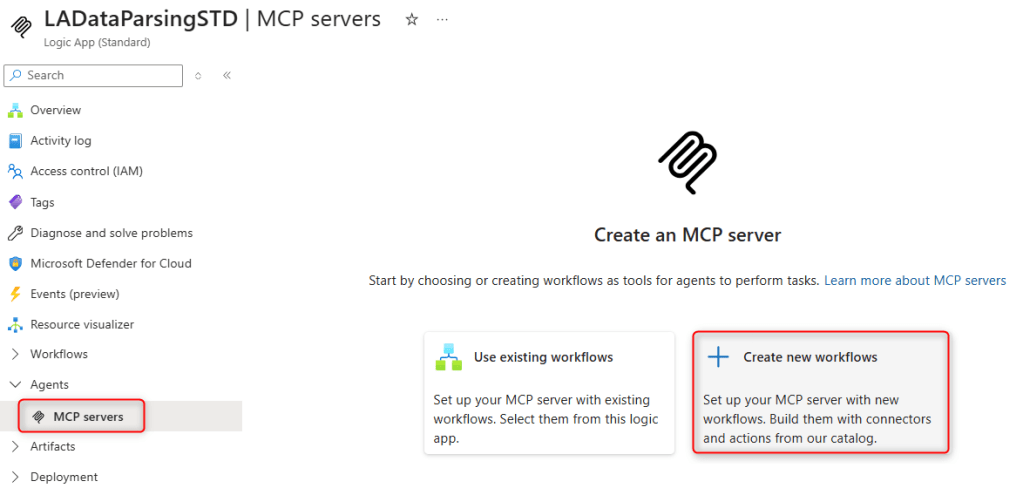Image resolution: width=1023 pixels, height=495 pixels.
Task: Expand the Deployment section
Action: (15, 477)
